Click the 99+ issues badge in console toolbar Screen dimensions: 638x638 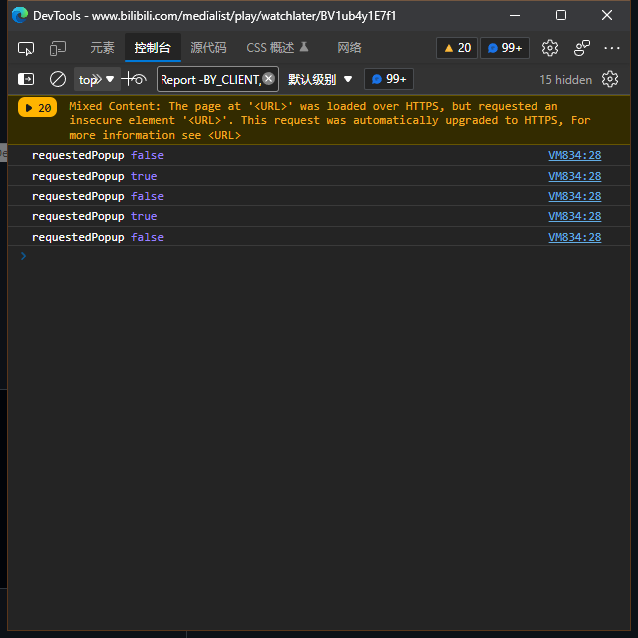pyautogui.click(x=389, y=79)
